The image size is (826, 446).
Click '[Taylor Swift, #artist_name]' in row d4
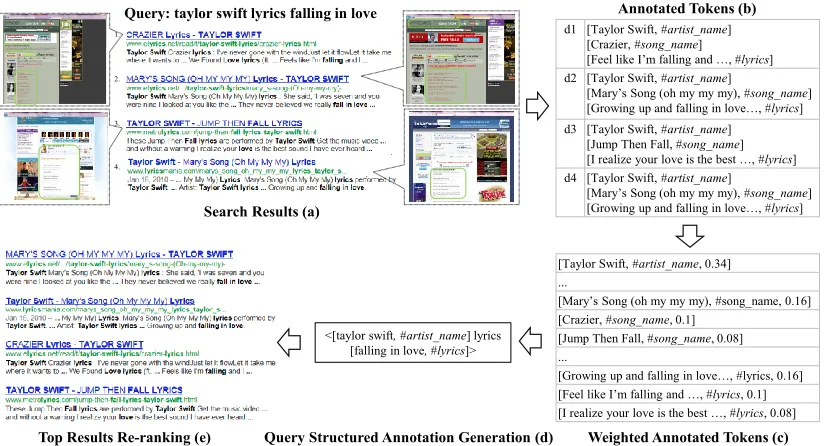(x=659, y=178)
